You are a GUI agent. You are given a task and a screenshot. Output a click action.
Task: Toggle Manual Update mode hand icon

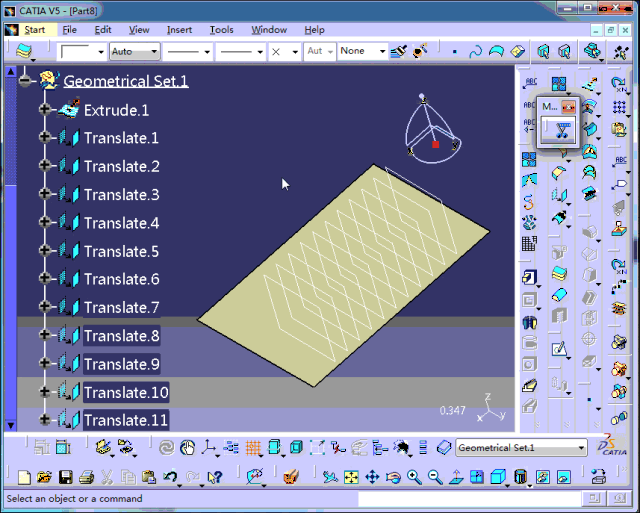pyautogui.click(x=187, y=448)
